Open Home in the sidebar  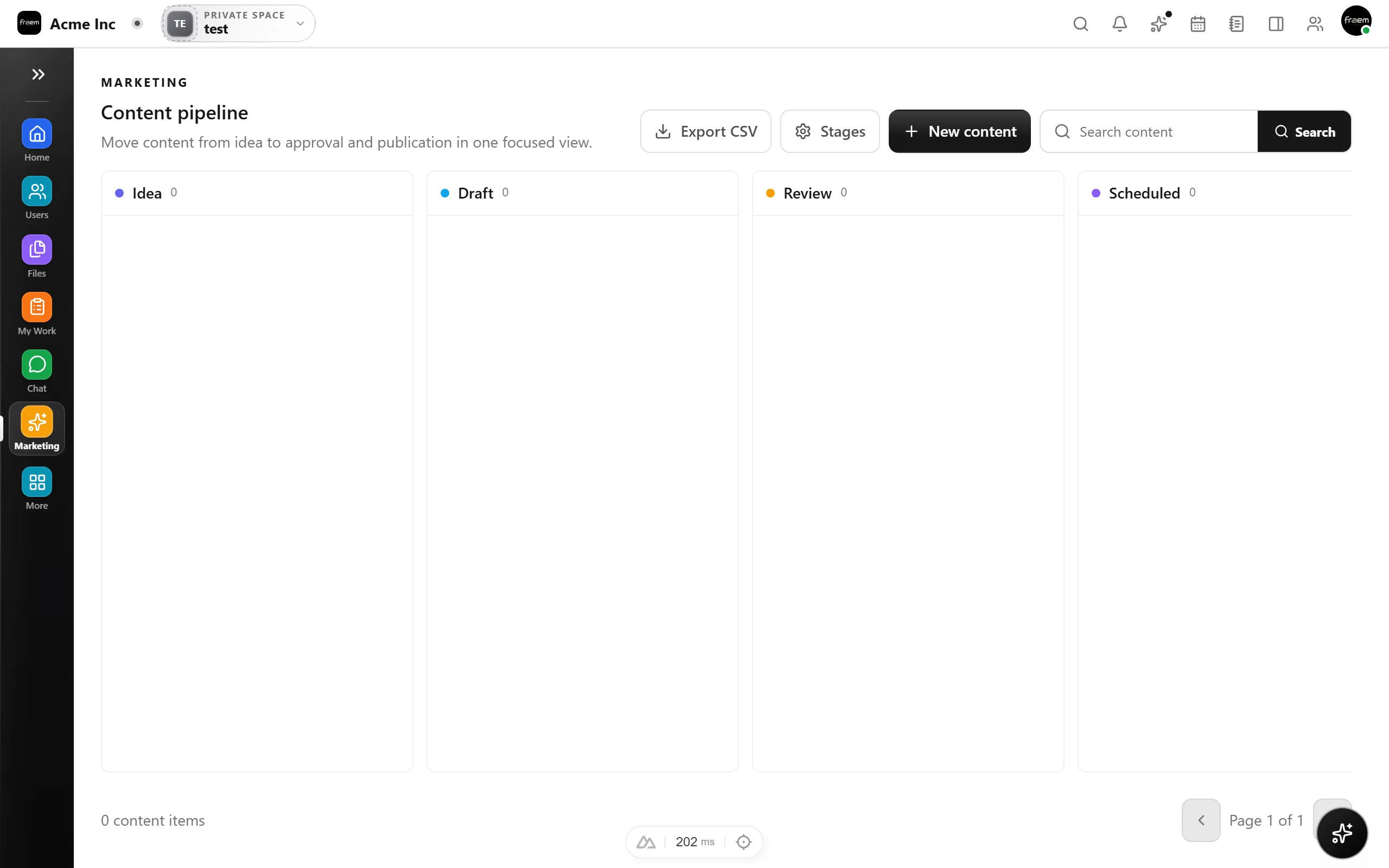click(x=37, y=141)
